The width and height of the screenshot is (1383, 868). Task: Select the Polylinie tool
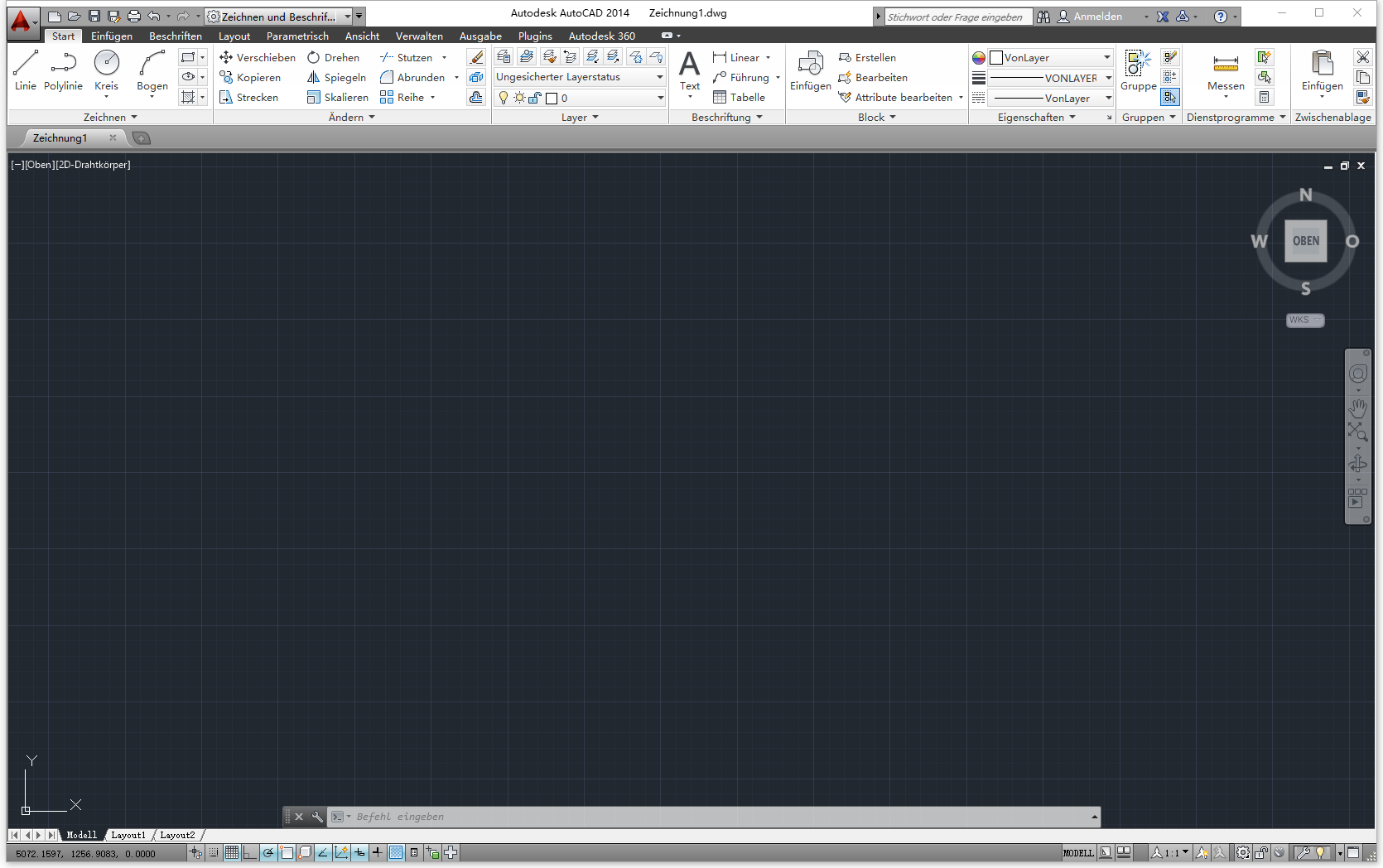pos(63,70)
